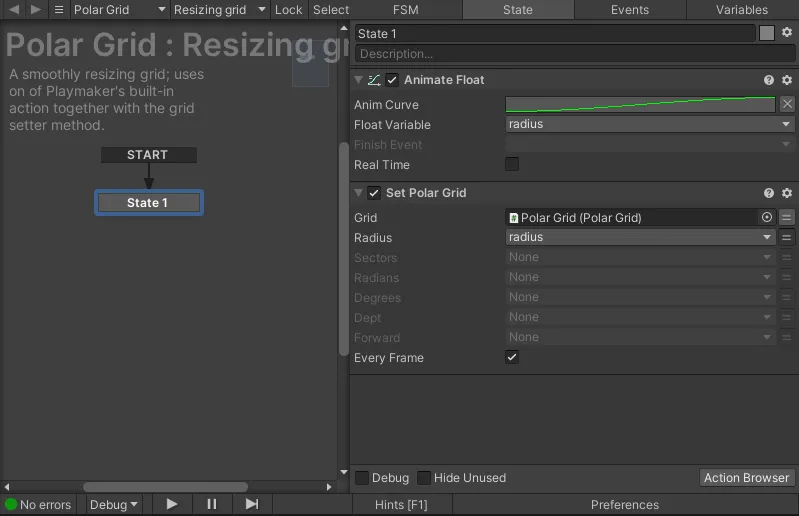Viewport: 799px width, 516px height.
Task: Toggle variable mode for Sectors field
Action: 787,257
